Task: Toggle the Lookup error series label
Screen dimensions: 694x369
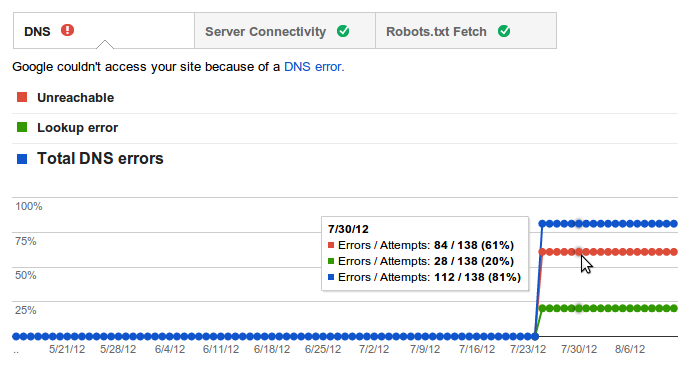Action: 77,127
